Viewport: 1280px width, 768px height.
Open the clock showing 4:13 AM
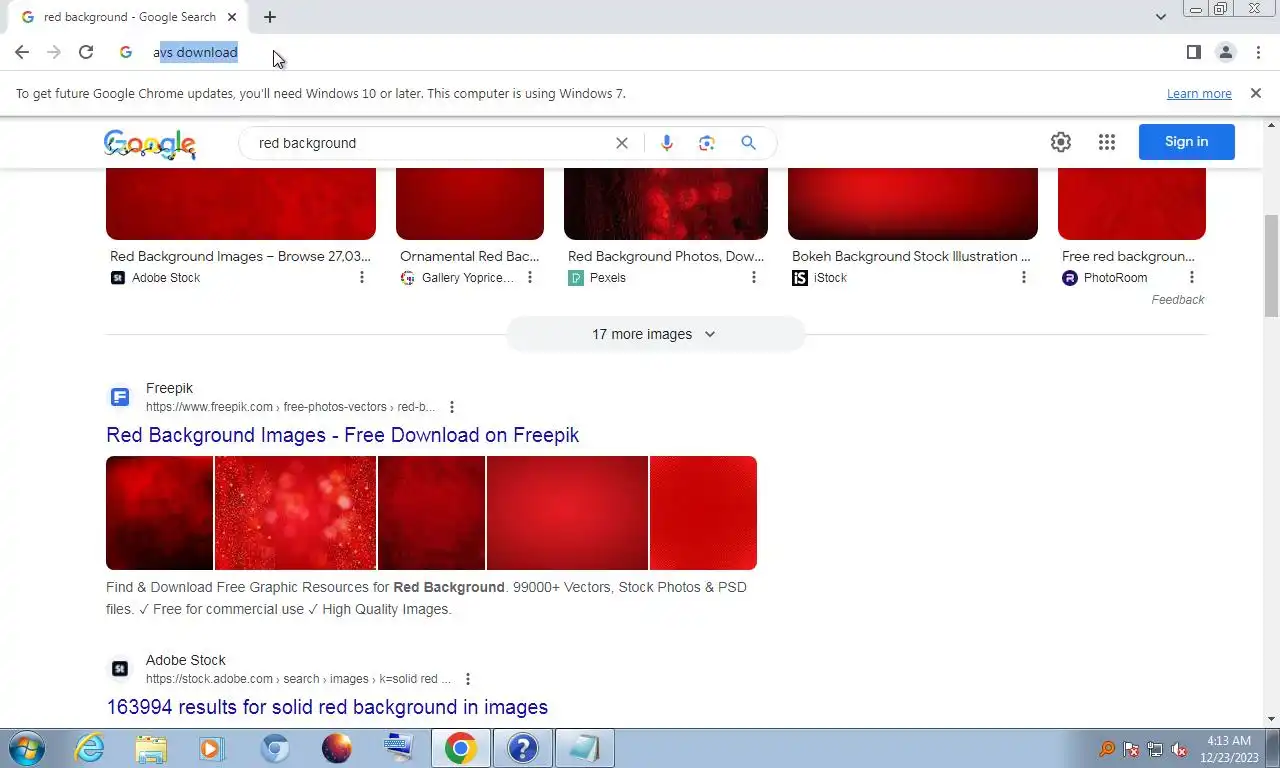tap(1229, 749)
